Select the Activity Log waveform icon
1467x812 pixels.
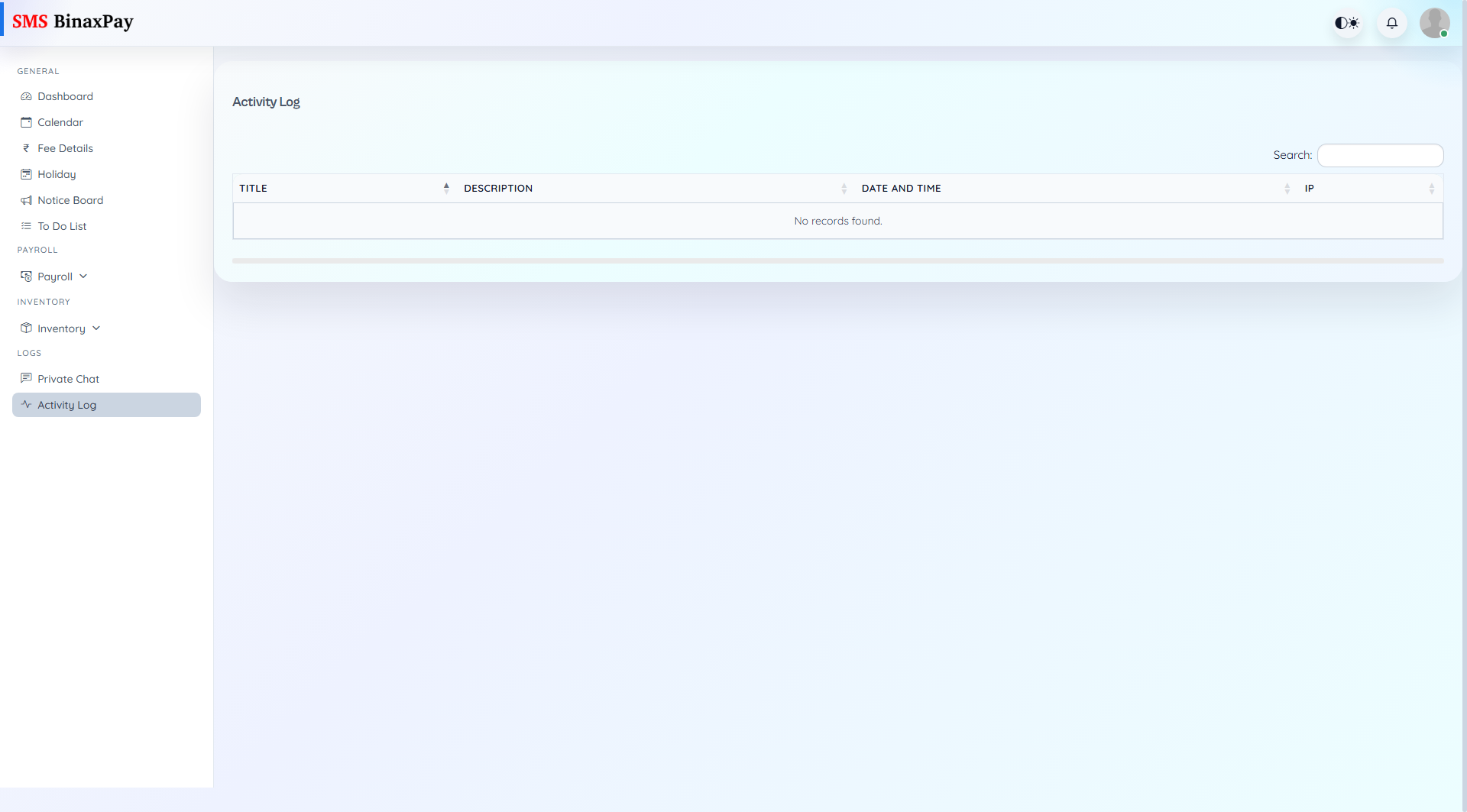pos(26,405)
